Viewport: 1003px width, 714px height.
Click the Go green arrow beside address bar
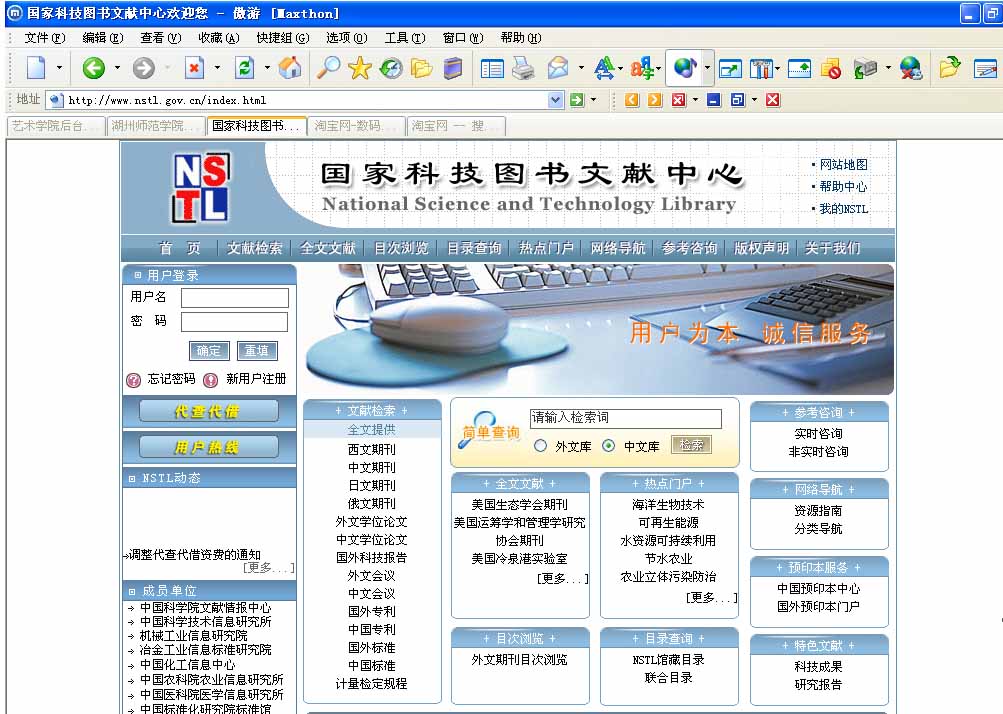tap(577, 100)
